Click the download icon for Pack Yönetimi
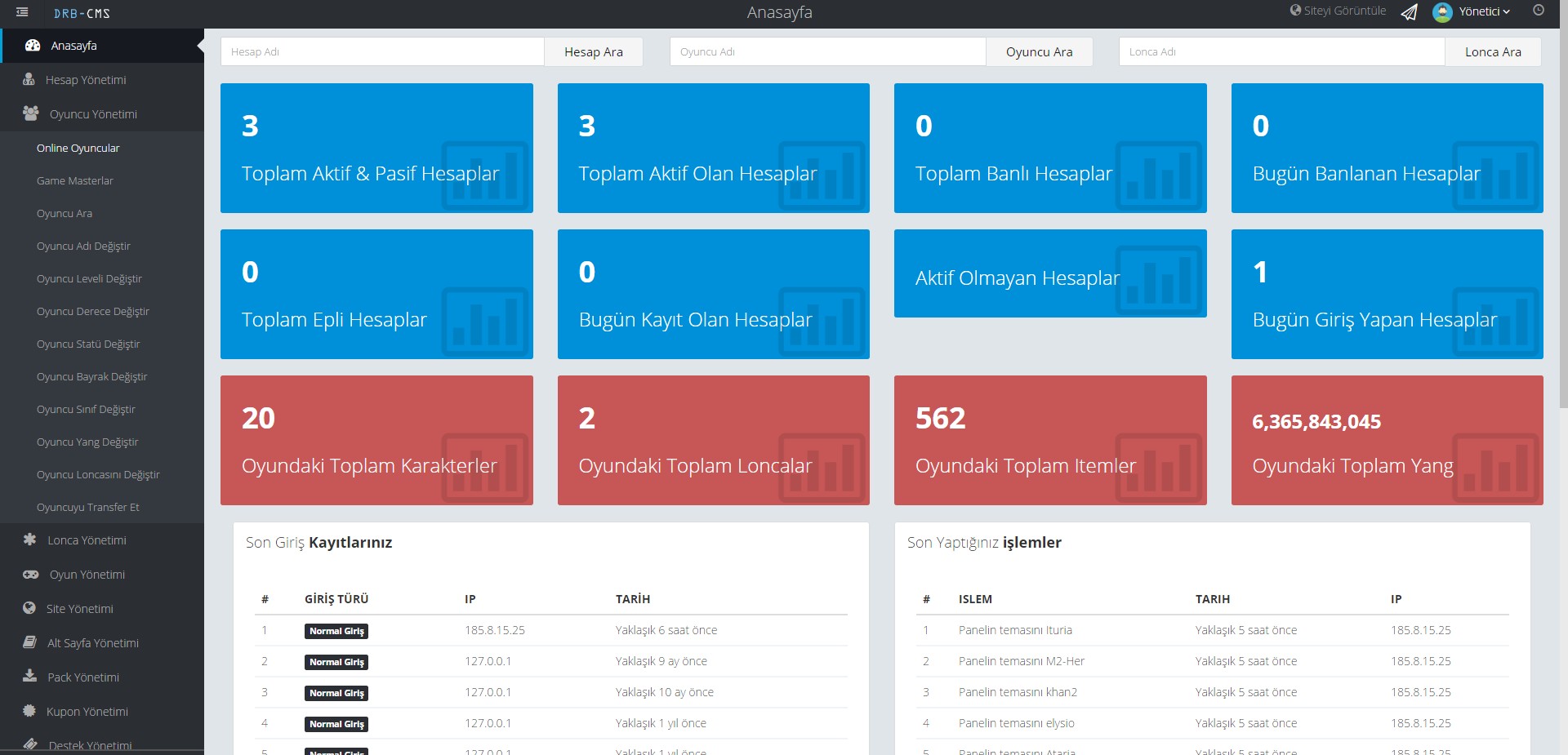This screenshot has width=1568, height=755. click(29, 677)
